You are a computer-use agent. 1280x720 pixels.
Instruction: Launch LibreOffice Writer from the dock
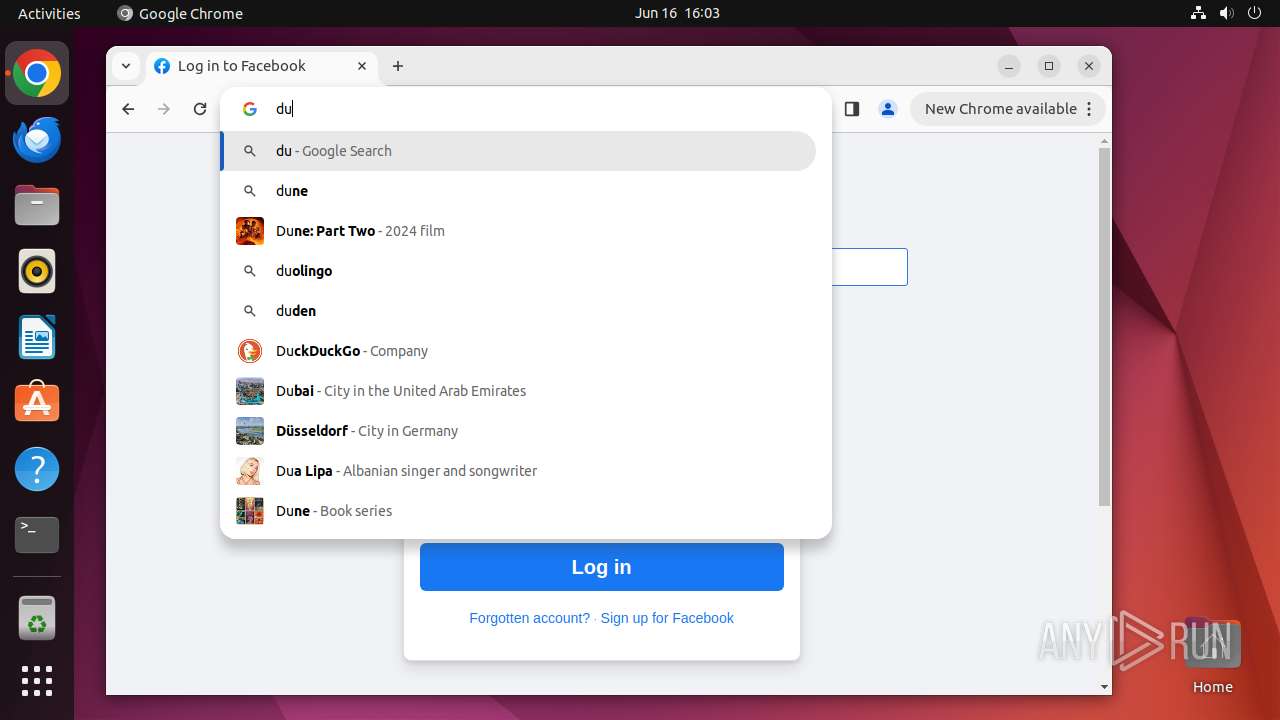click(x=37, y=337)
